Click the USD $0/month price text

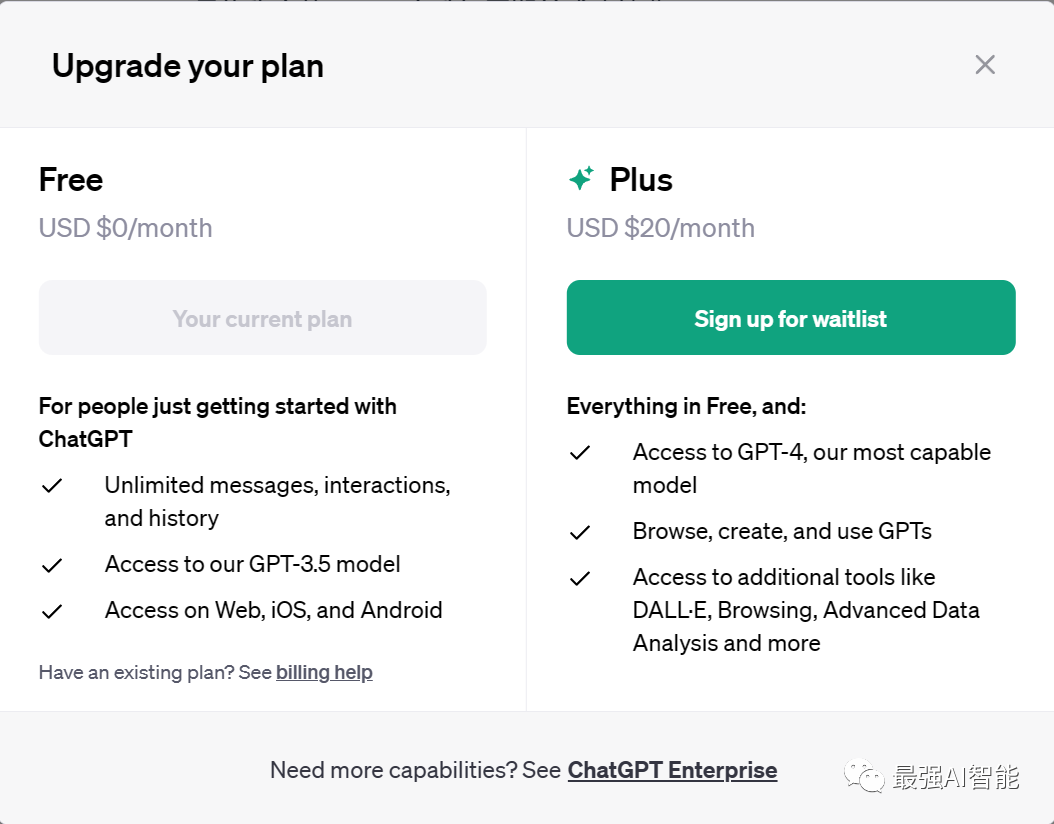click(x=125, y=228)
